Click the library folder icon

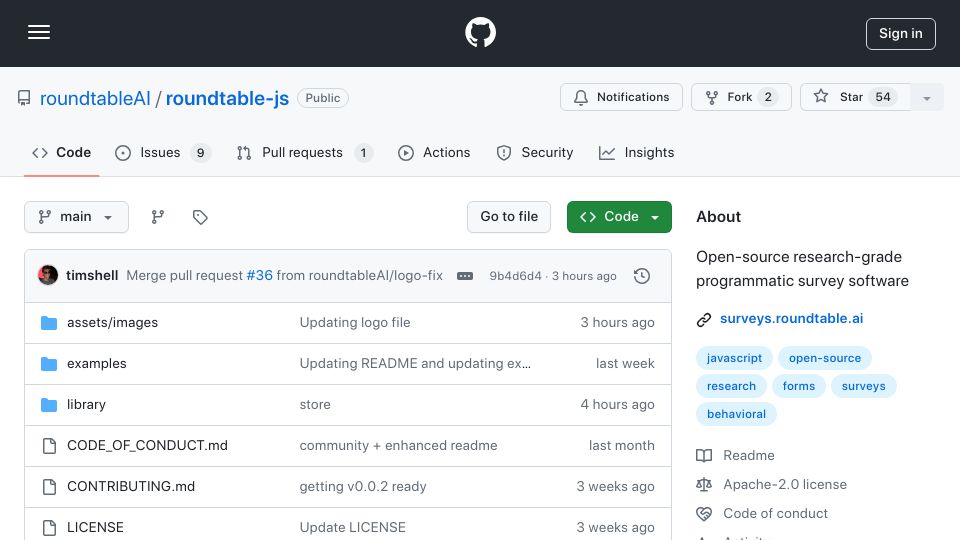(49, 405)
